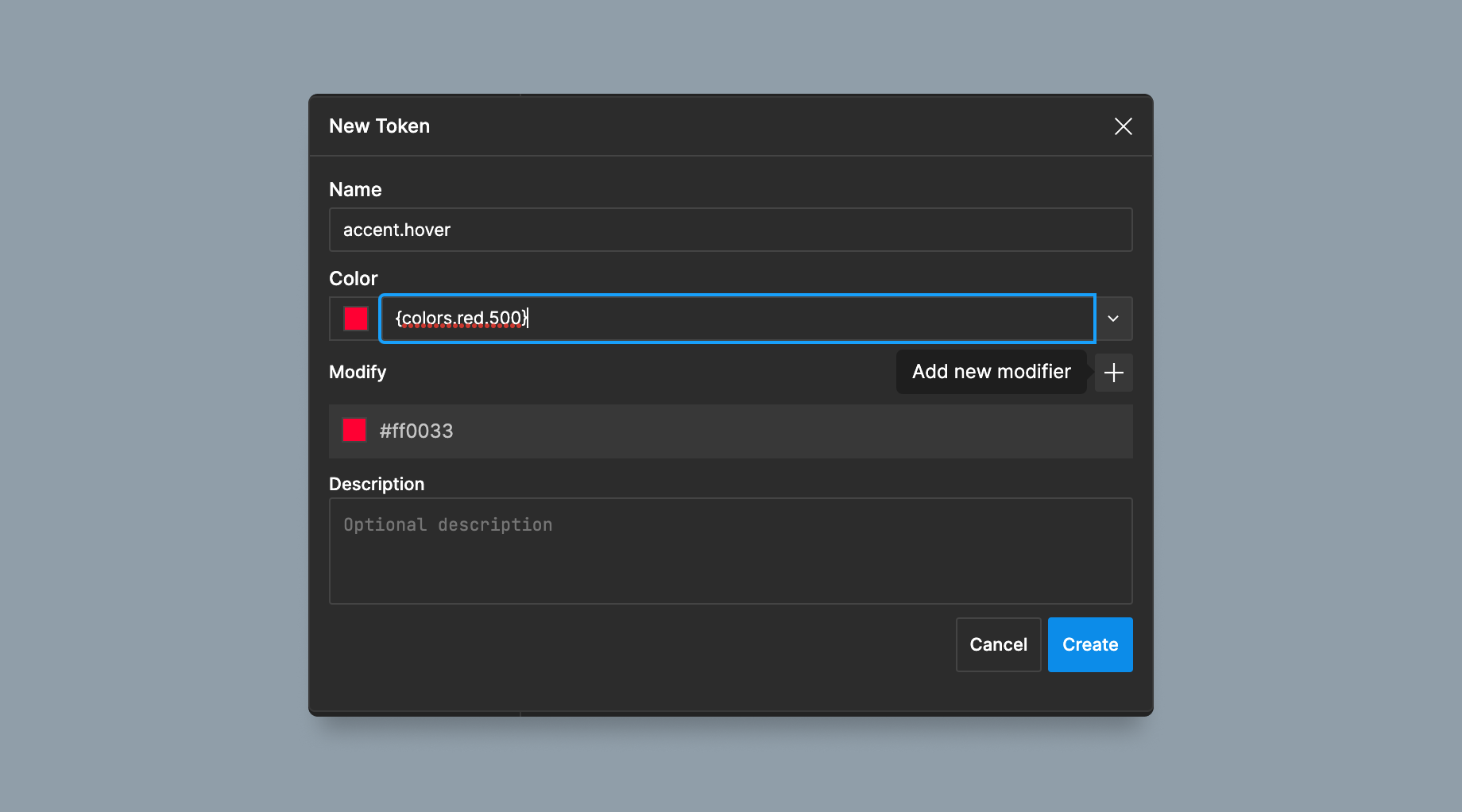Expand the color token suggestions chevron
This screenshot has height=812, width=1462.
coord(1113,319)
